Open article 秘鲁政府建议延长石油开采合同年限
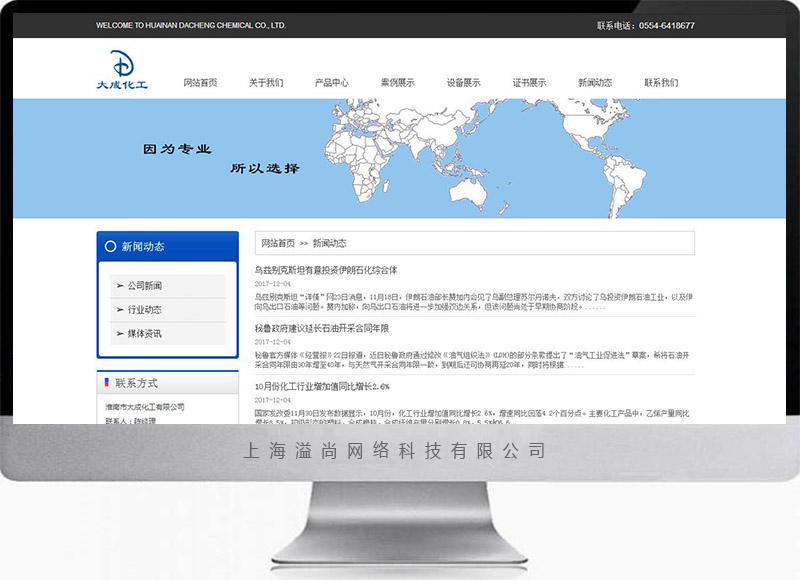 [x=321, y=328]
